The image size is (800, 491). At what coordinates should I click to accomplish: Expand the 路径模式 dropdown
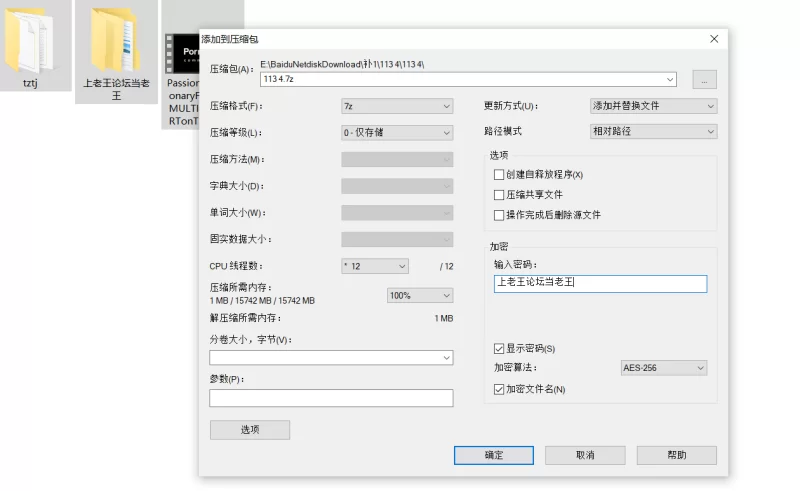tap(653, 131)
